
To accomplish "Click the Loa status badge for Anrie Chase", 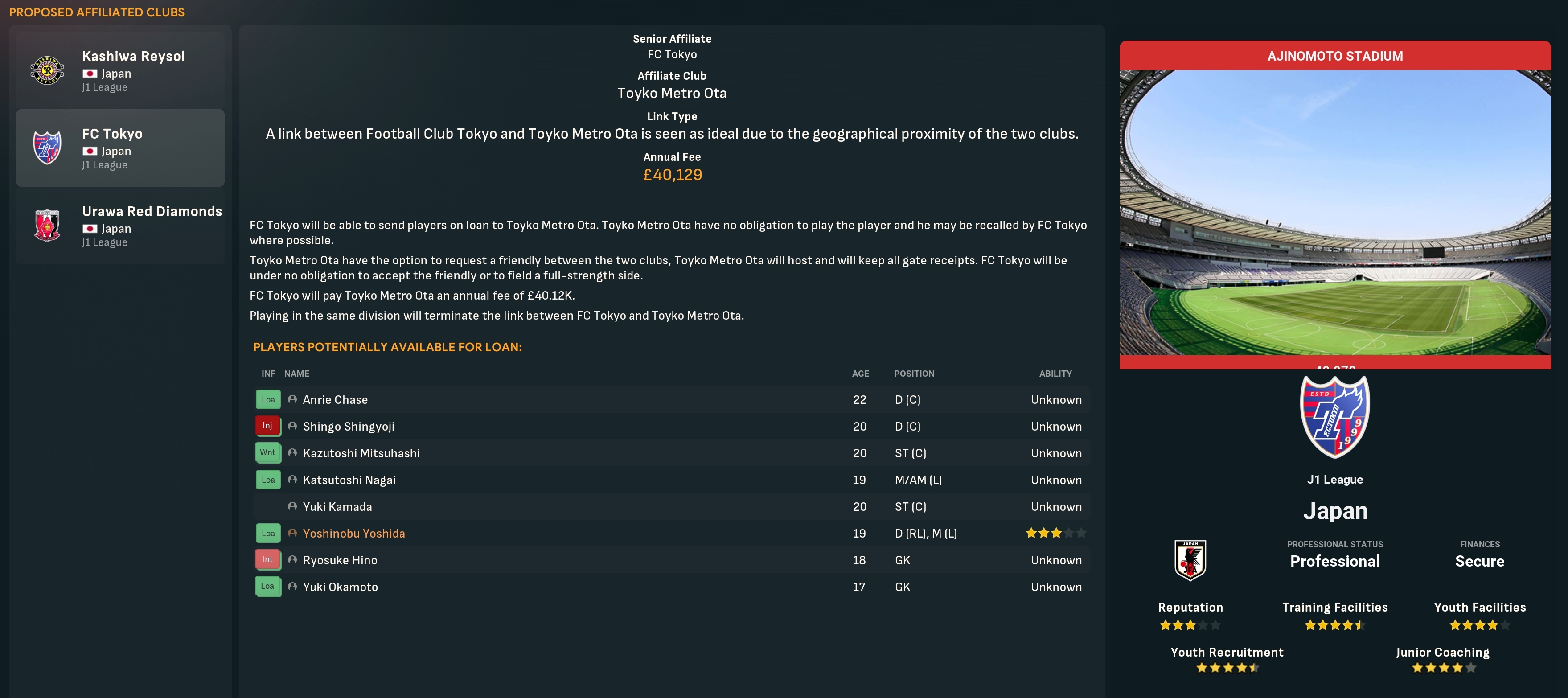I will point(268,400).
